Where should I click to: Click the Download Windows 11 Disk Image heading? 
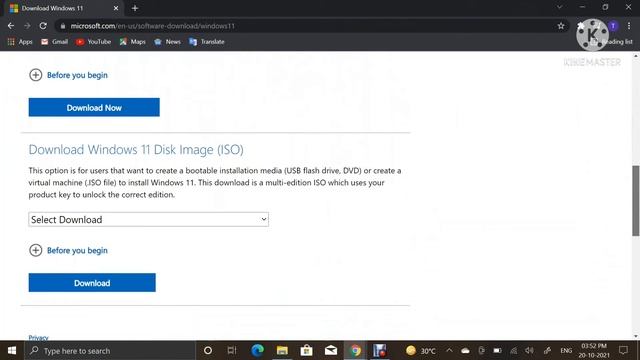click(x=136, y=150)
